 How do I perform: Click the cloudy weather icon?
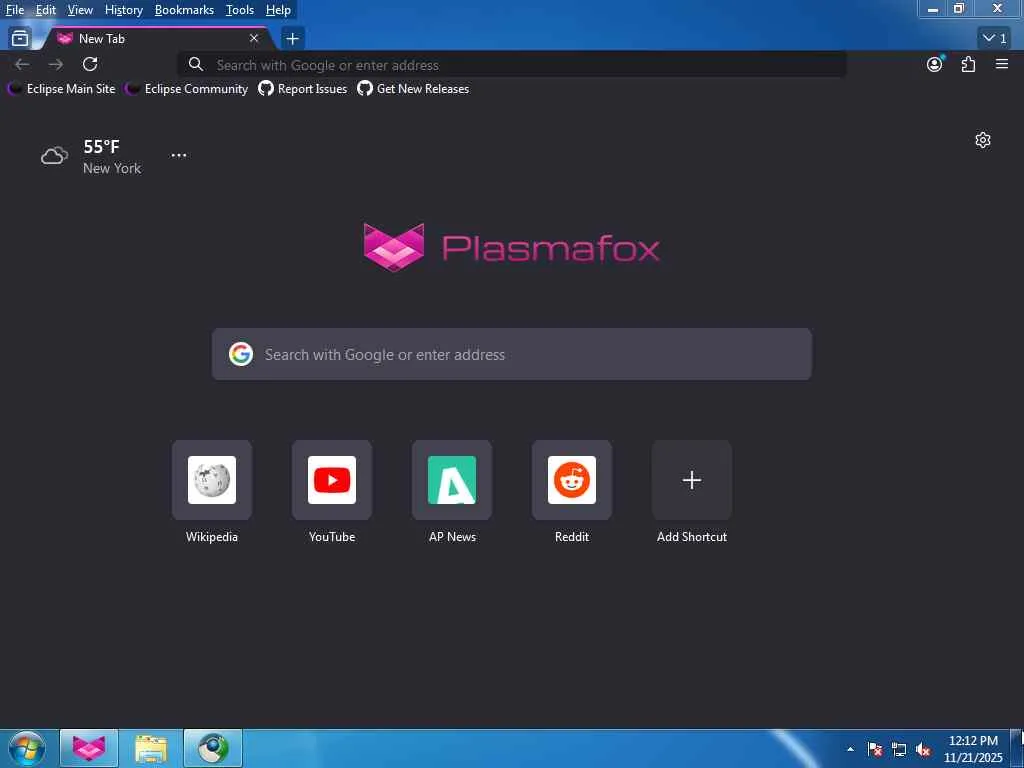click(x=54, y=155)
